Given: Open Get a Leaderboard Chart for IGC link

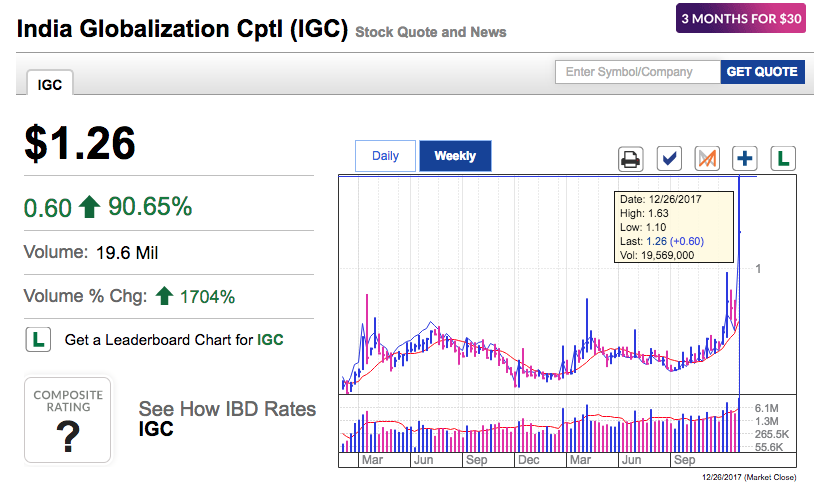Looking at the screenshot, I should [x=174, y=340].
